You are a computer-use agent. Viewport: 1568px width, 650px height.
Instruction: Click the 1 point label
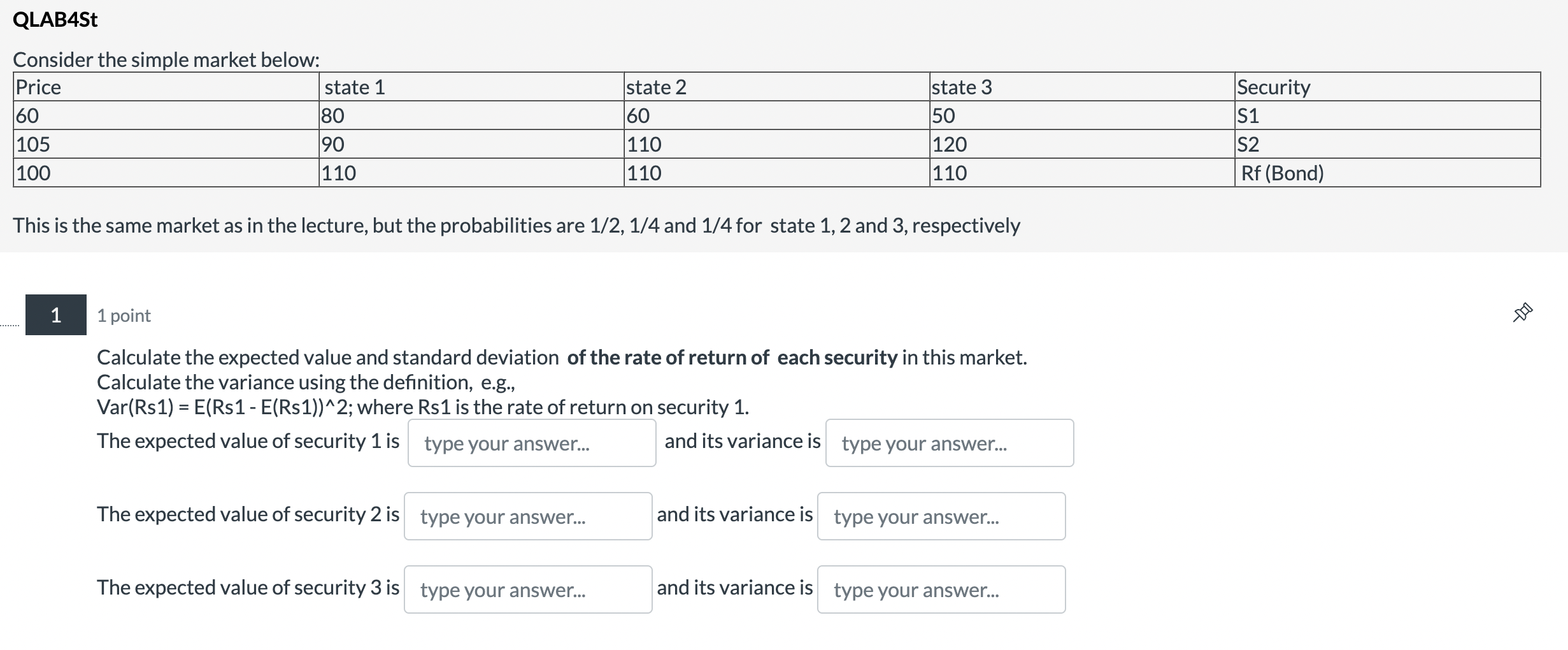pyautogui.click(x=124, y=315)
